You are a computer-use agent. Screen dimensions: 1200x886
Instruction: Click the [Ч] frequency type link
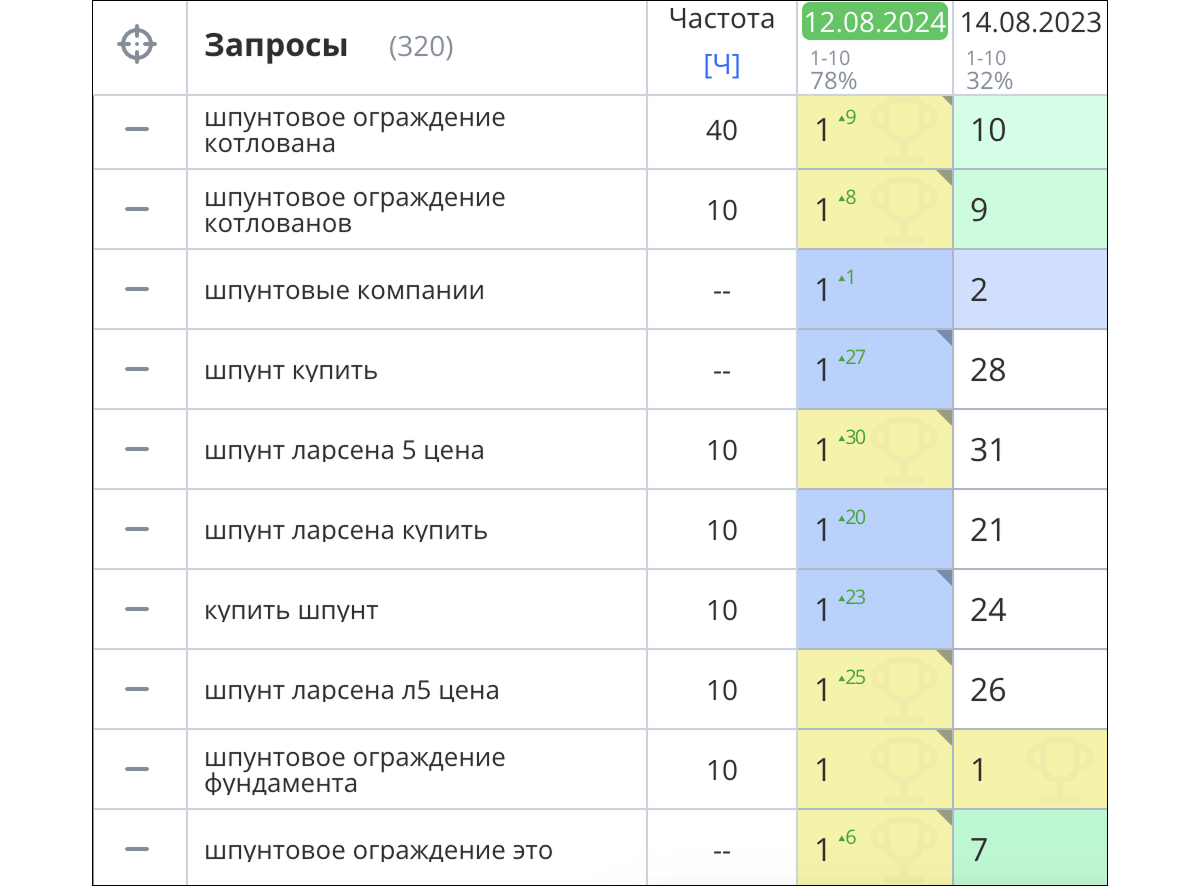721,66
